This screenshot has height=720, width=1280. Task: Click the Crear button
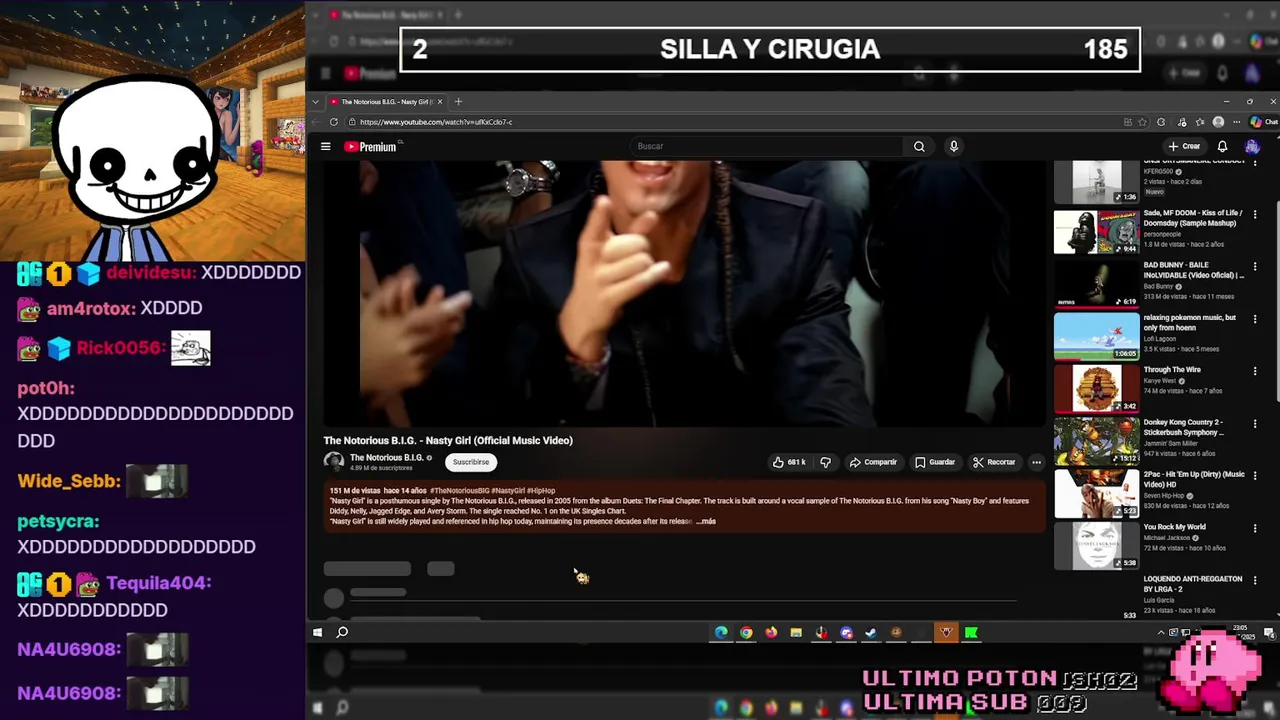pos(1184,146)
